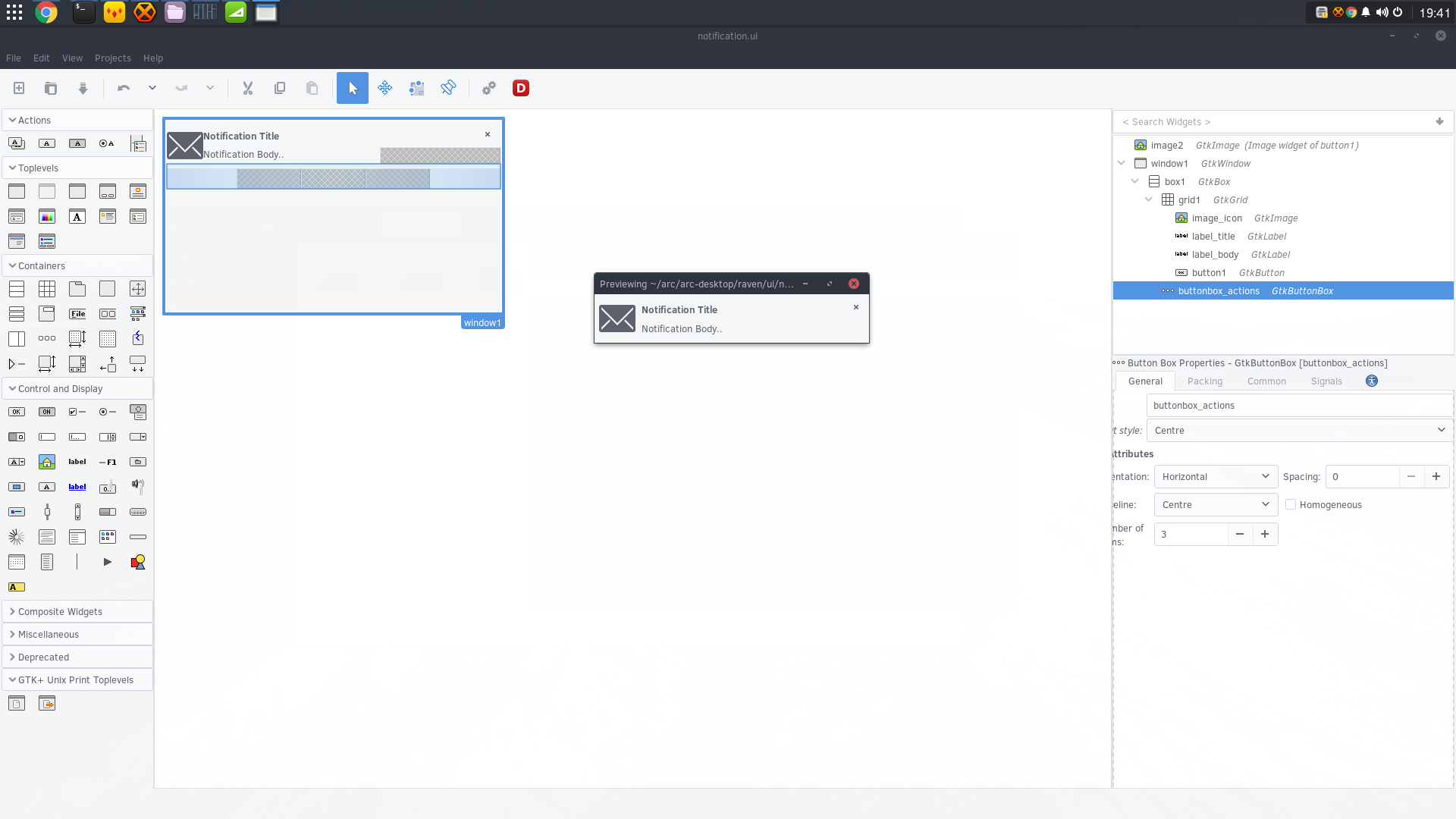Pick the Volume Button widget in palette
This screenshot has height=819, width=1456.
coord(138,486)
